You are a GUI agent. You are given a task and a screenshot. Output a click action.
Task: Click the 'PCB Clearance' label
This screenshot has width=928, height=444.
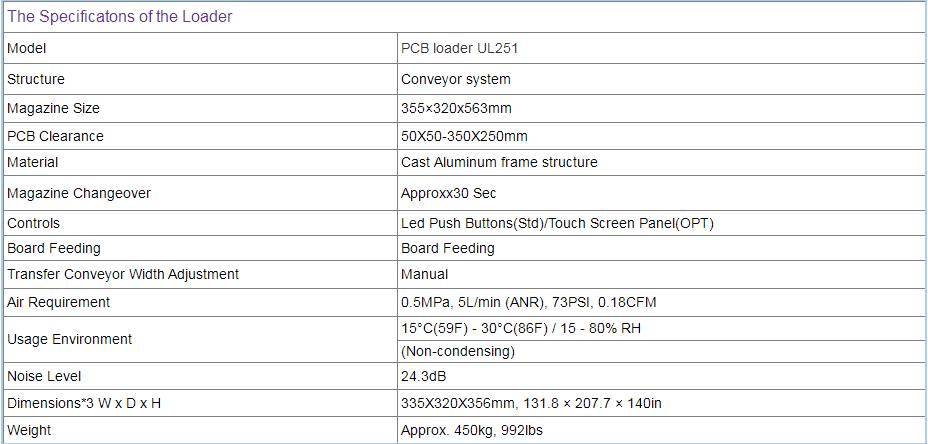coord(55,137)
